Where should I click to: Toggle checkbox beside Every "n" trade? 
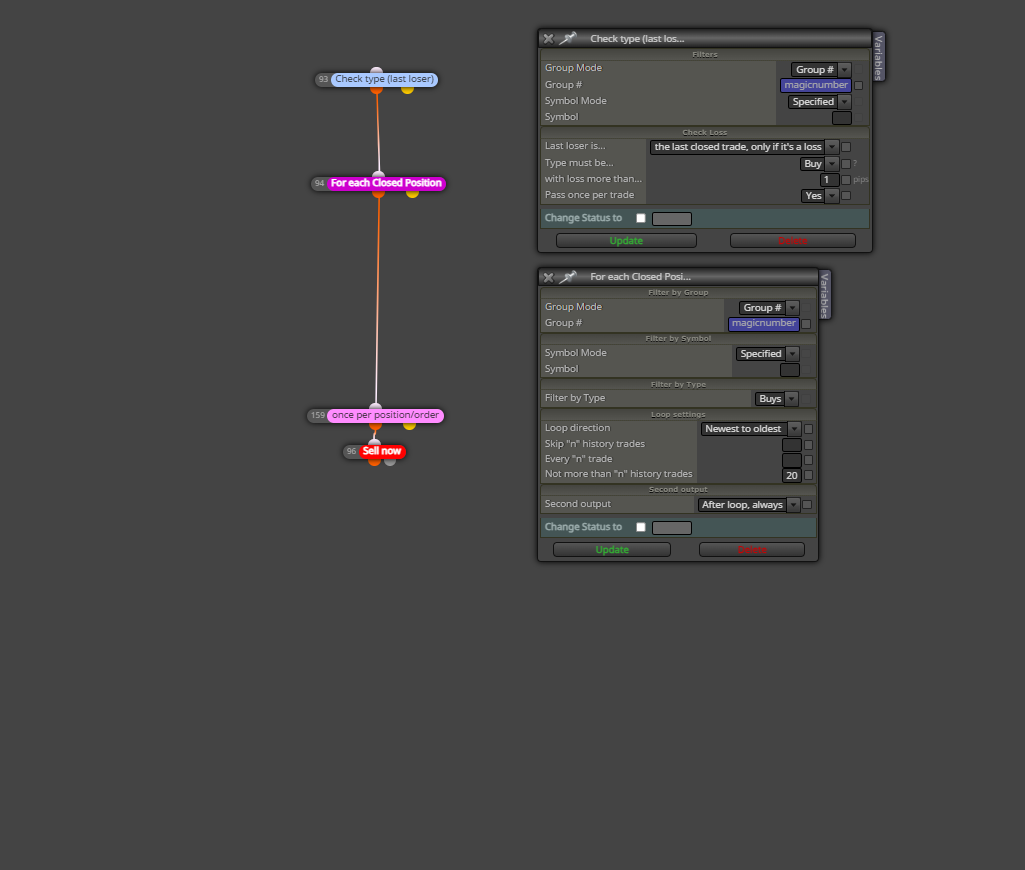(x=809, y=460)
